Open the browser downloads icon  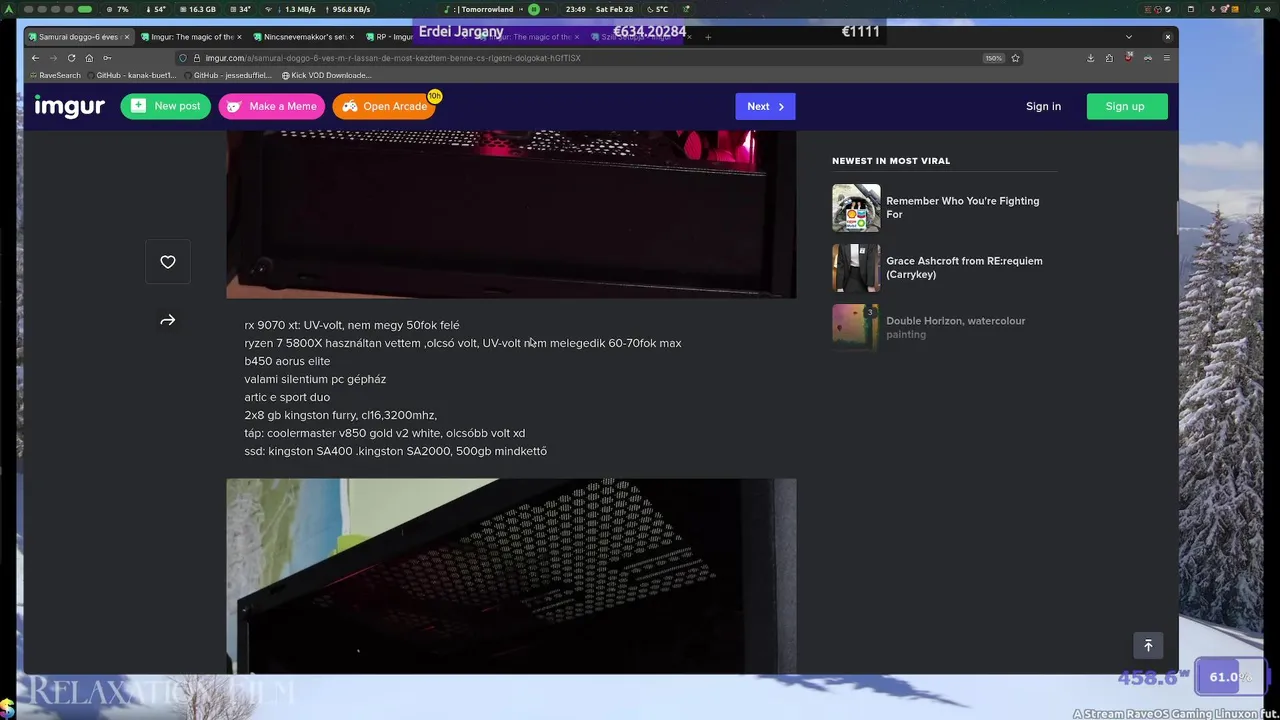click(x=1090, y=58)
